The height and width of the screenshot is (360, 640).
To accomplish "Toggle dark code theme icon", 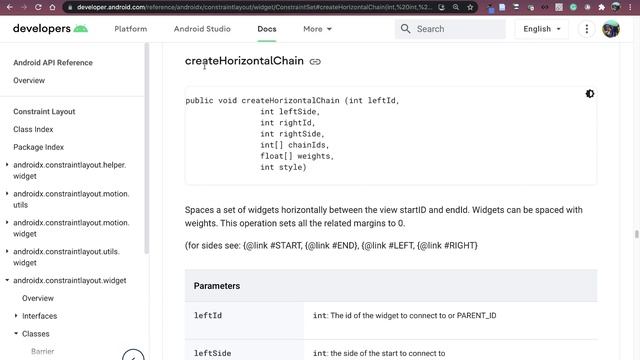I will (589, 93).
